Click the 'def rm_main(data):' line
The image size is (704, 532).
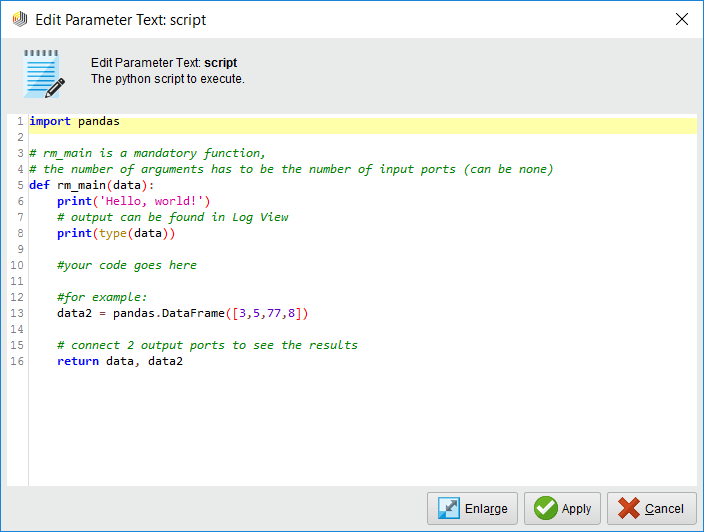[x=92, y=185]
